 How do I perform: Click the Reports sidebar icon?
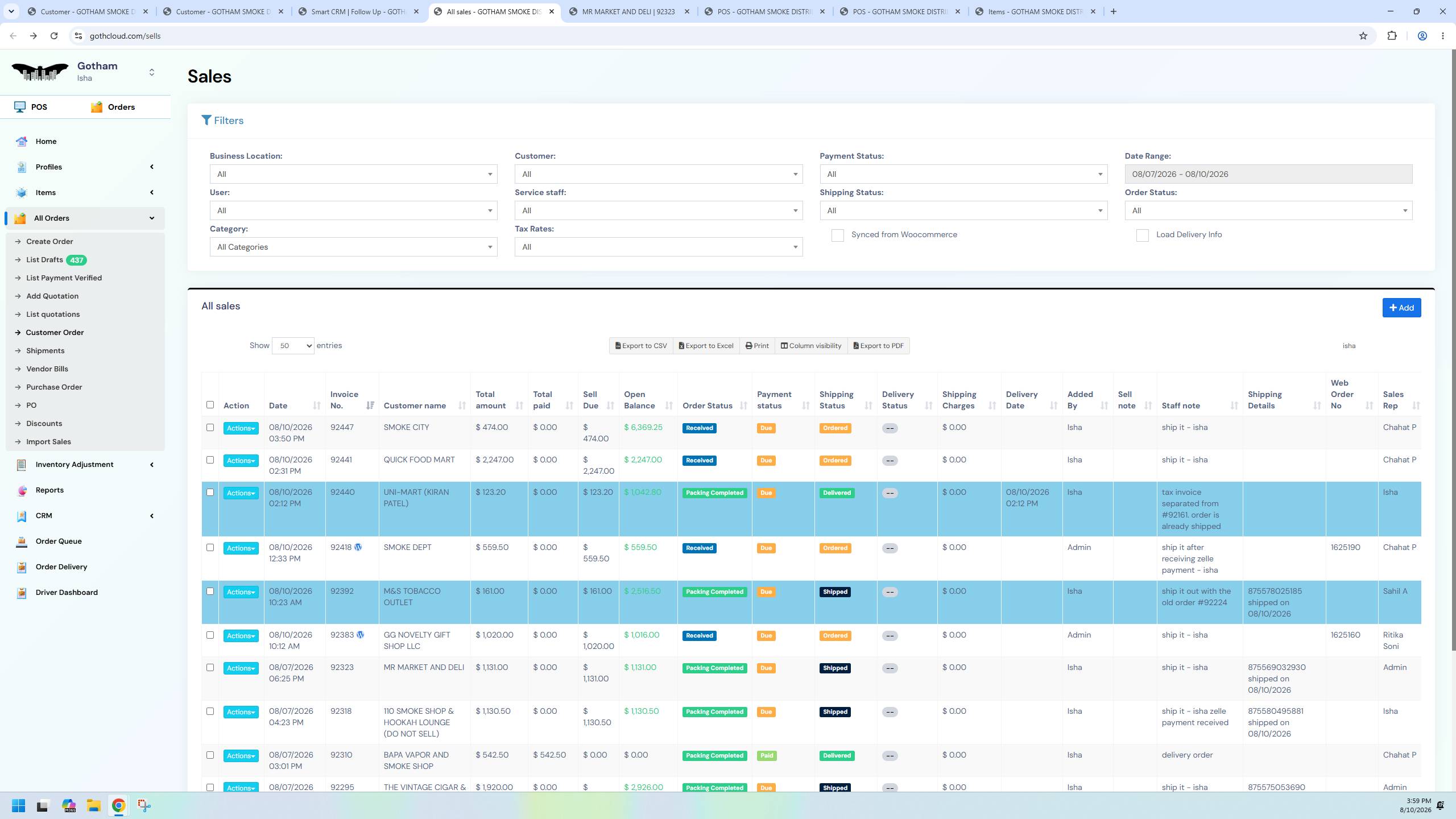tap(22, 490)
